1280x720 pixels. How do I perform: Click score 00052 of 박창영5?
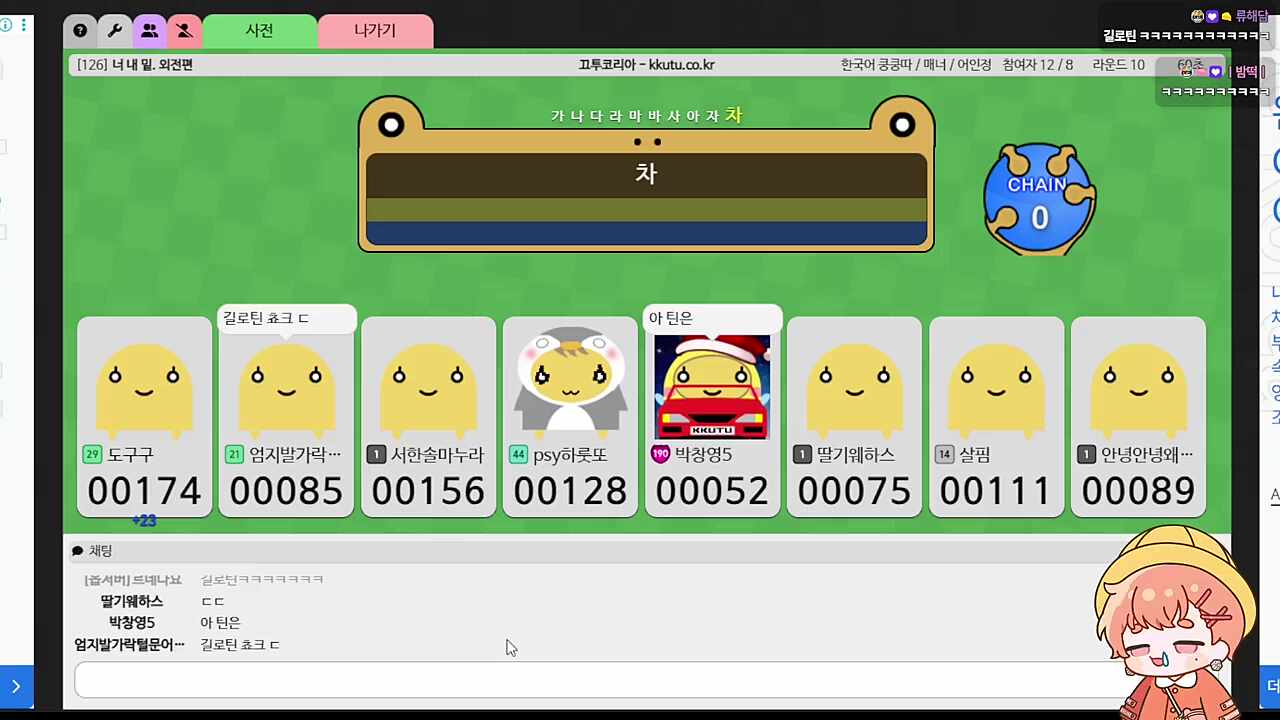tap(712, 491)
